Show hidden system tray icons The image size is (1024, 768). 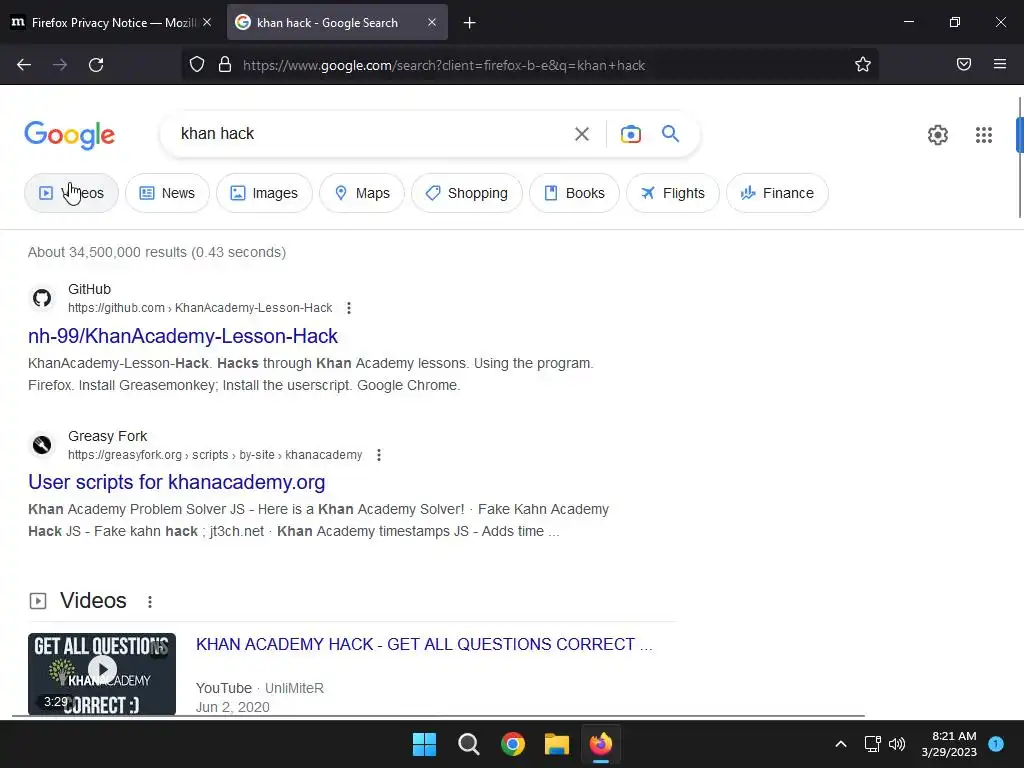841,744
